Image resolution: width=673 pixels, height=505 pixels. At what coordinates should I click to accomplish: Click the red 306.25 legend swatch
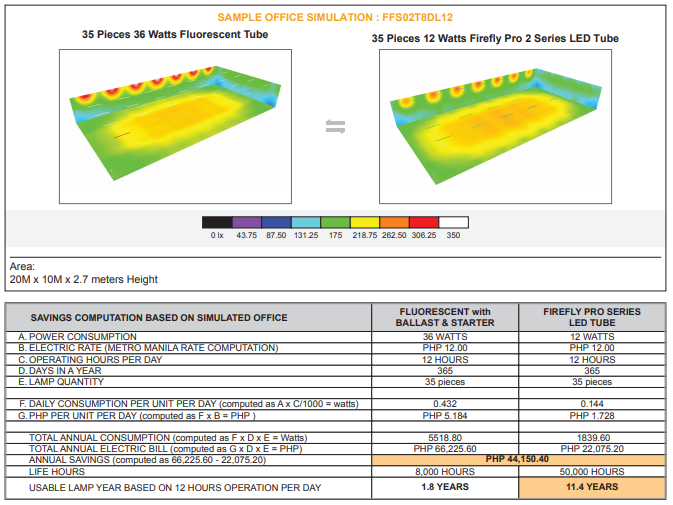pyautogui.click(x=424, y=222)
